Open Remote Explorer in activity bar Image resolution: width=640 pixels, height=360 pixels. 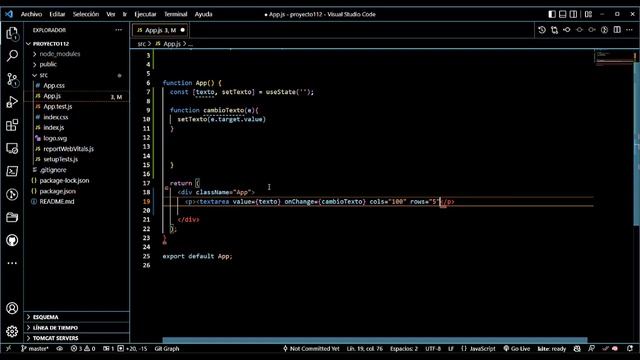[x=12, y=148]
